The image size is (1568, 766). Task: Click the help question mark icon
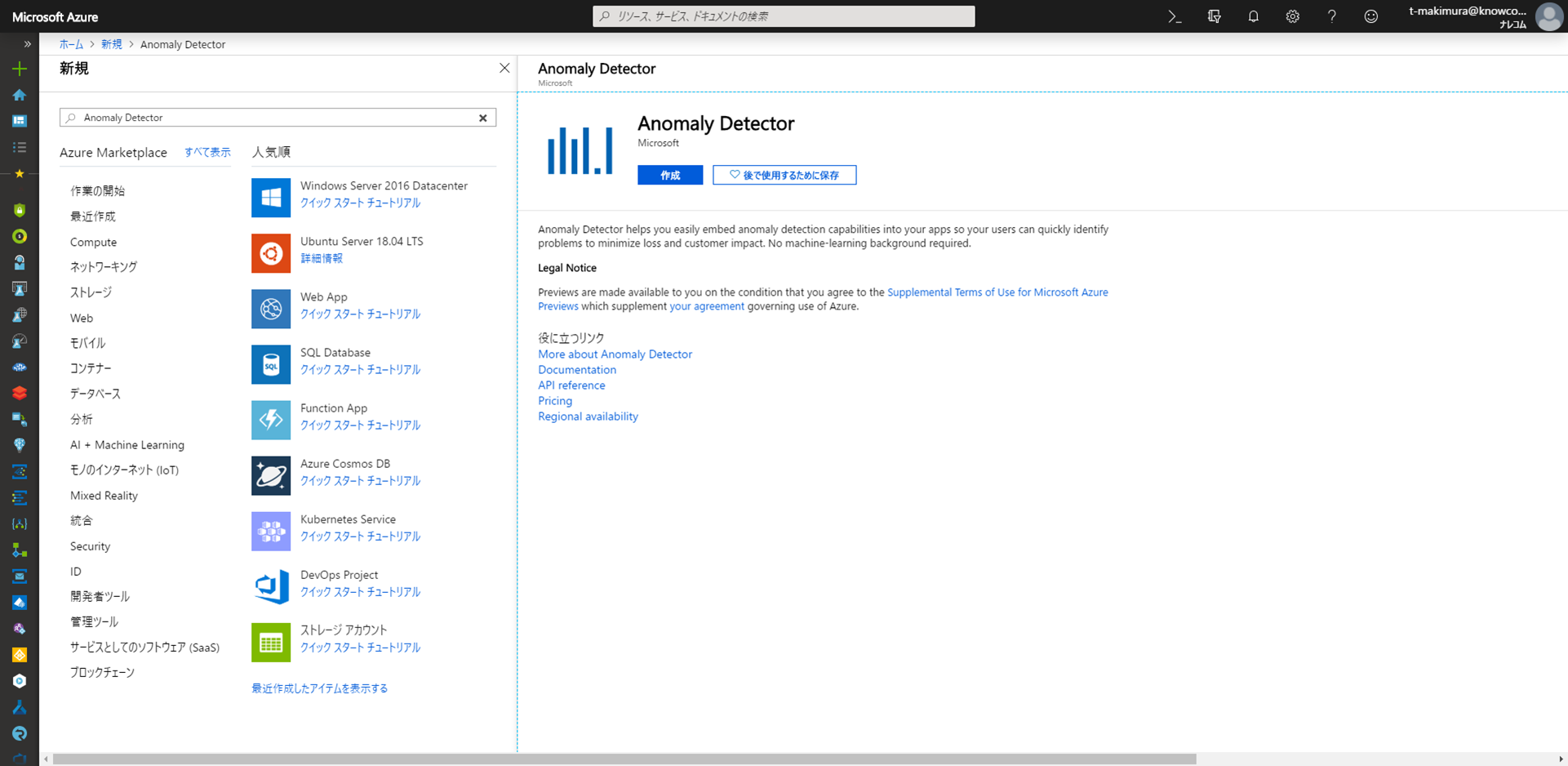pyautogui.click(x=1331, y=16)
